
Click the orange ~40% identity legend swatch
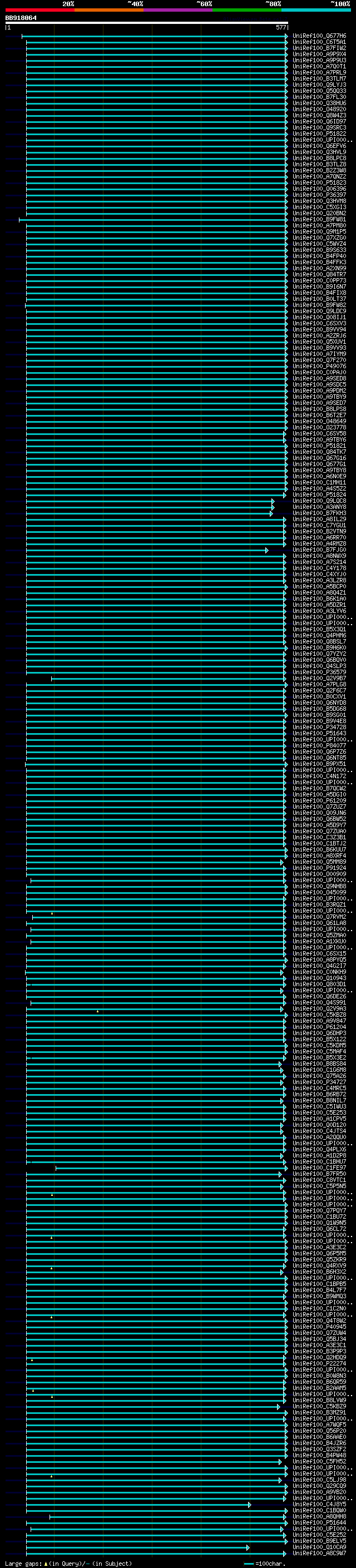pyautogui.click(x=110, y=10)
